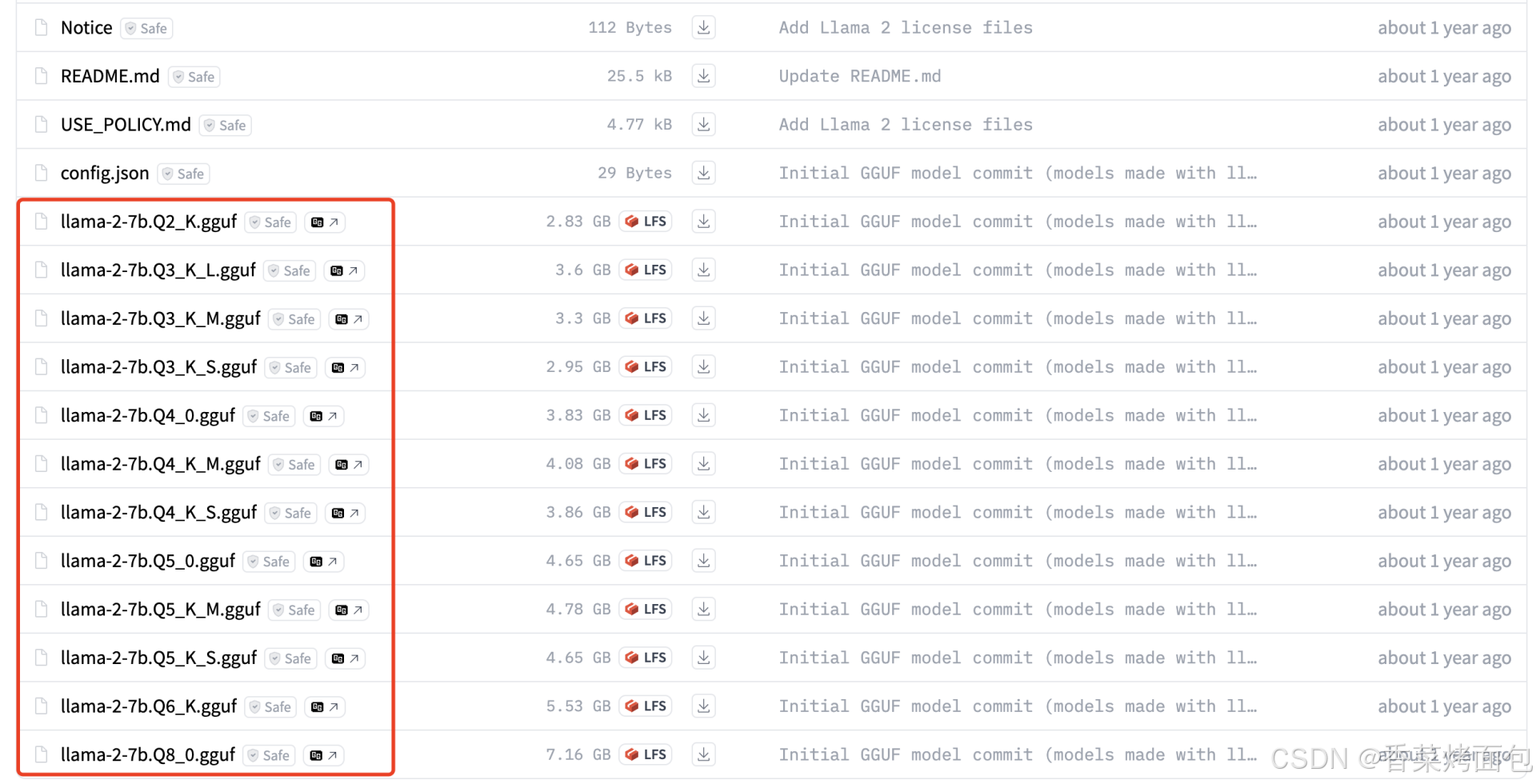Click the Safe badge next to Notice

coord(146,29)
